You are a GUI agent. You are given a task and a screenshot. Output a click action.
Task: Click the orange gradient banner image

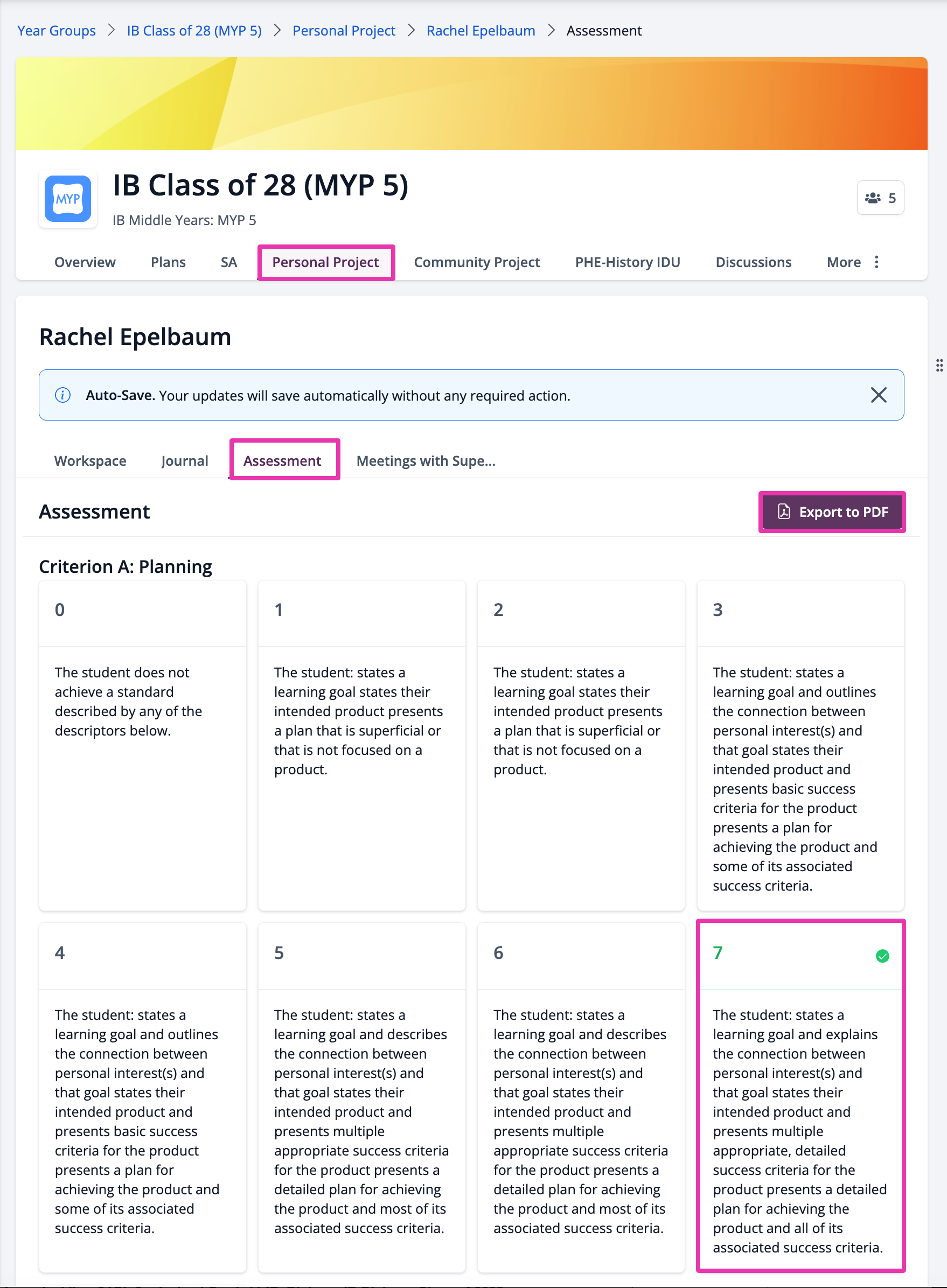[x=471, y=104]
